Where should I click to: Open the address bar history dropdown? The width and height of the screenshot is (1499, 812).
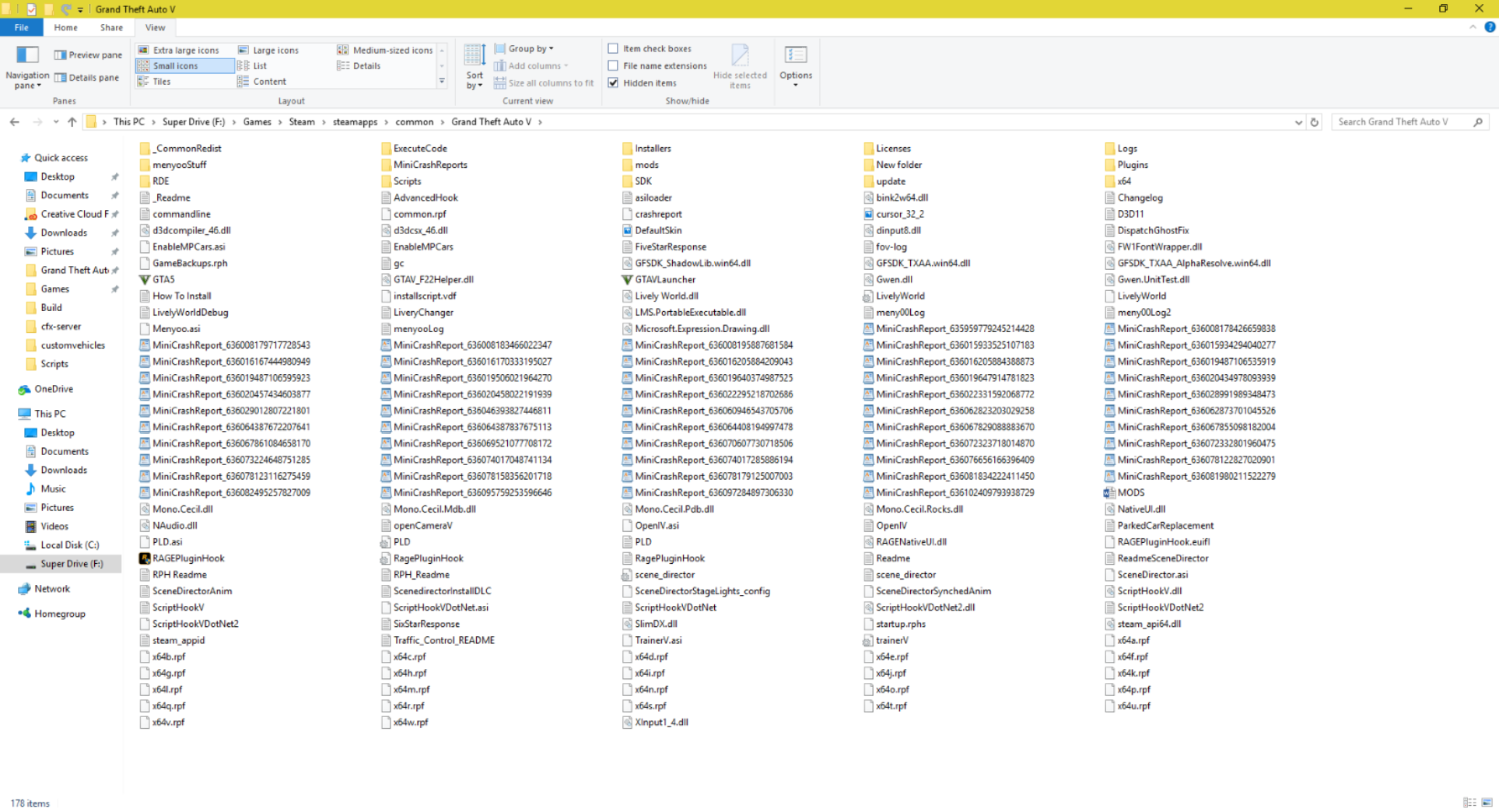[1298, 122]
